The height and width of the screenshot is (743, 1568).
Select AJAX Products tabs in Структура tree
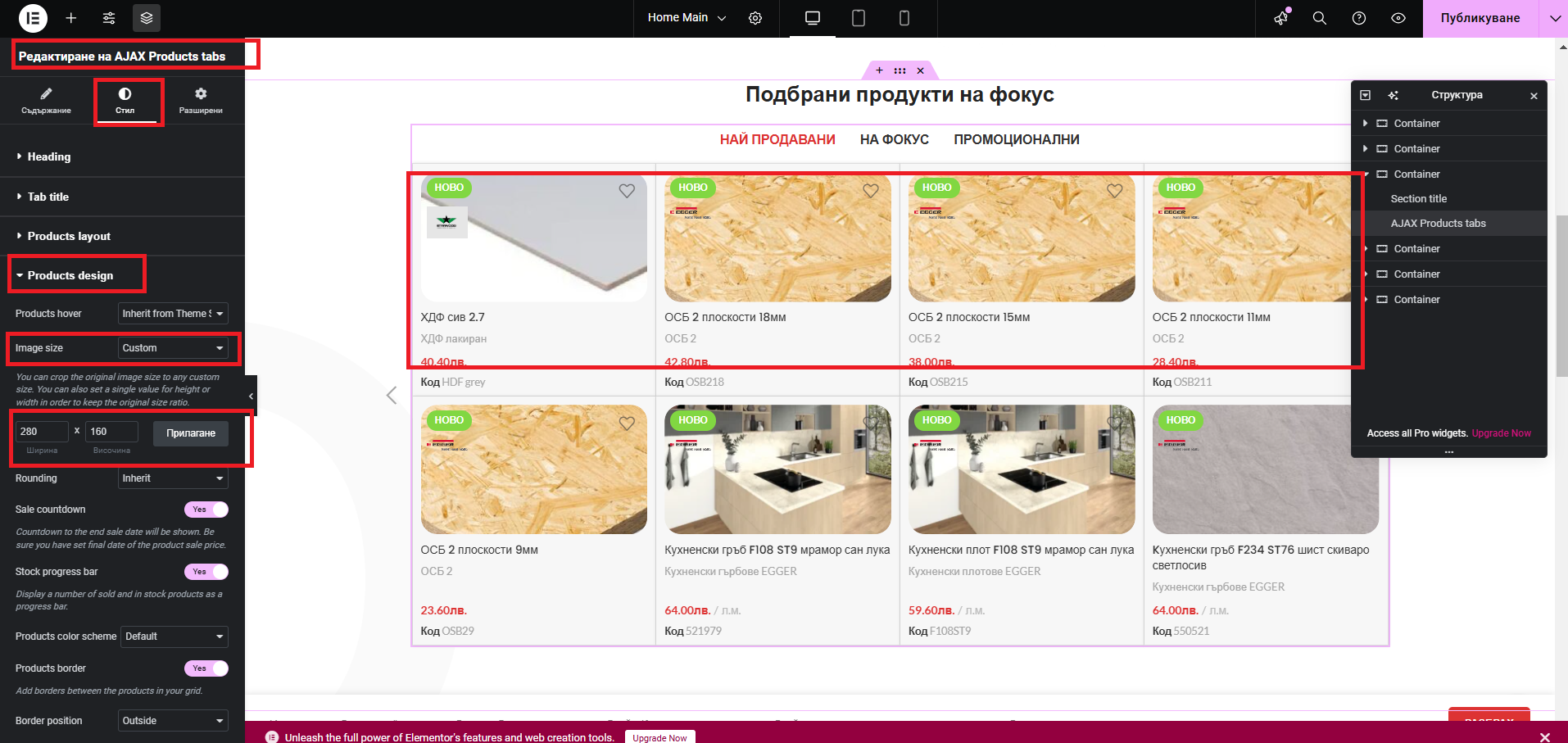pos(1439,224)
